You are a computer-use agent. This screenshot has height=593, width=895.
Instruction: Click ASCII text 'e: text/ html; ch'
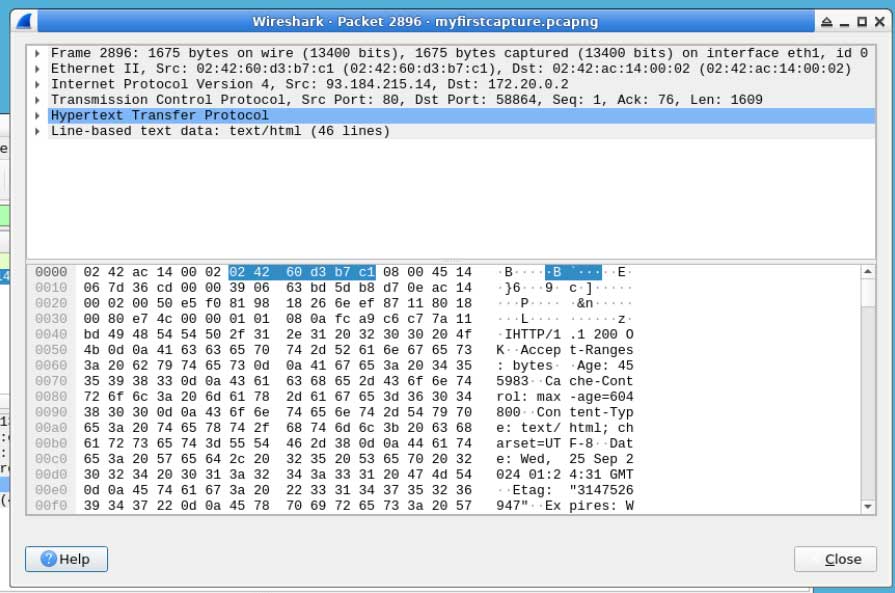tap(565, 428)
